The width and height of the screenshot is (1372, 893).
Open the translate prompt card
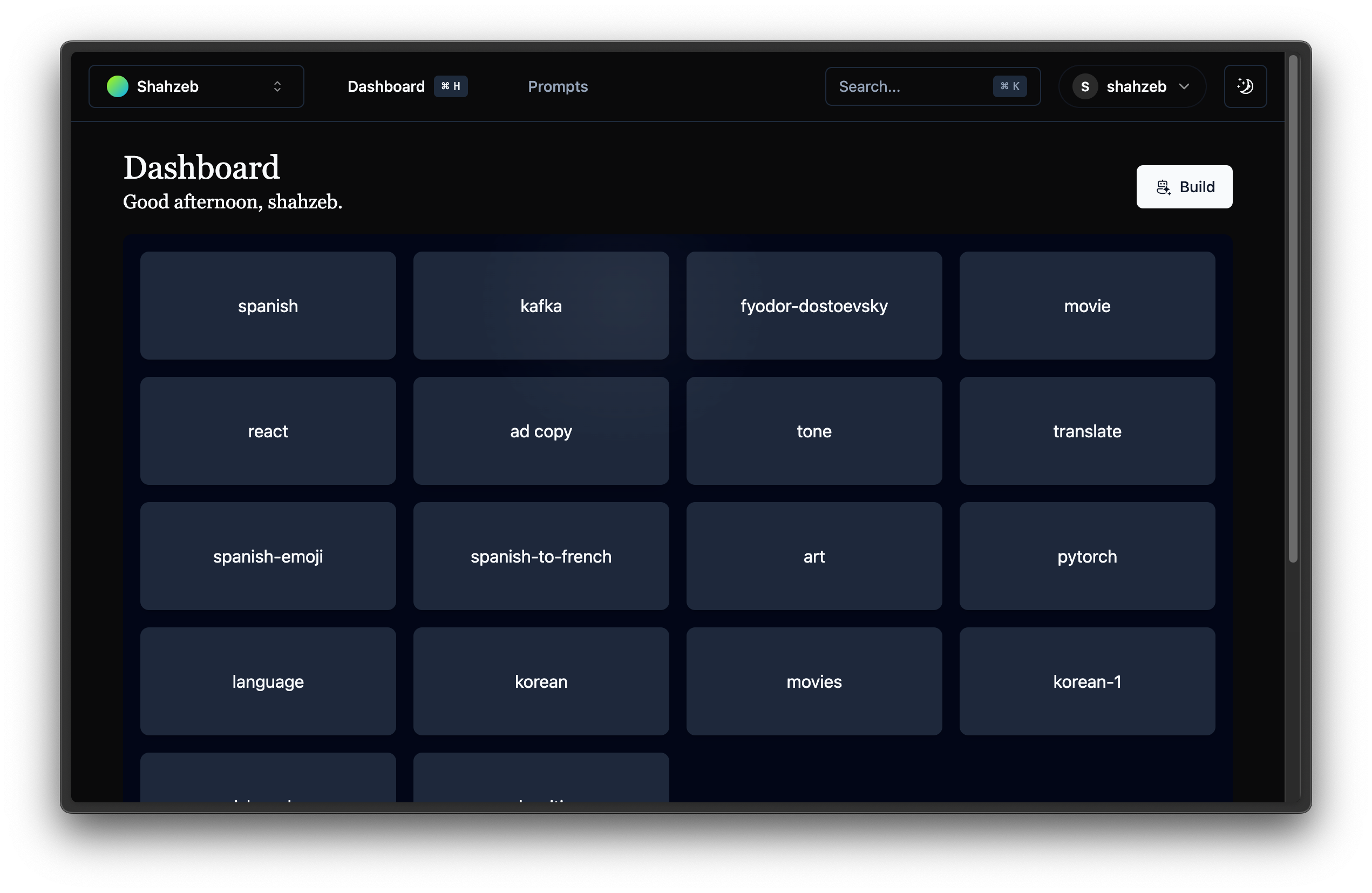click(x=1086, y=431)
